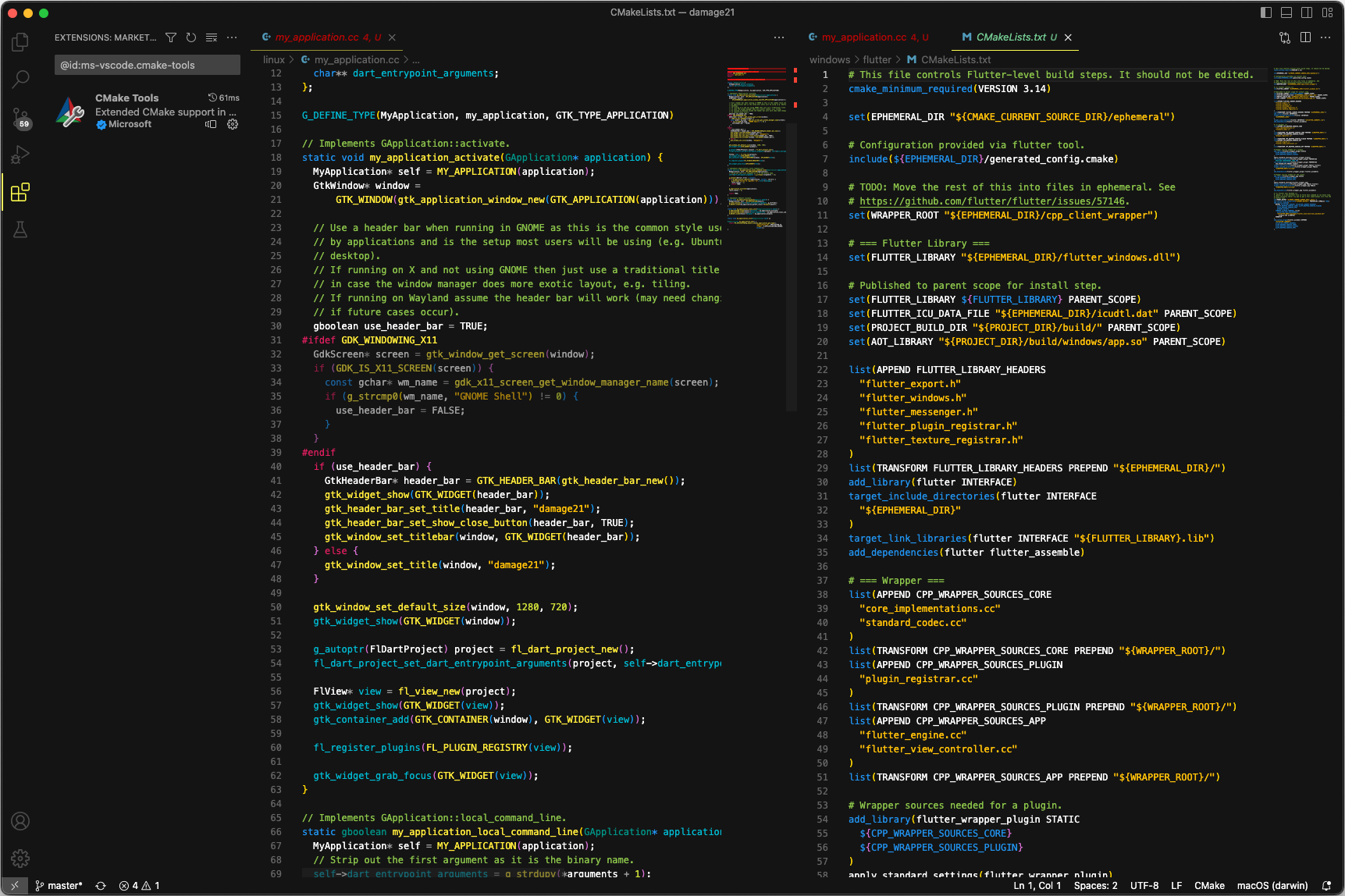Viewport: 1345px width, 896px height.
Task: Click the left editor minimap
Action: pos(756,147)
